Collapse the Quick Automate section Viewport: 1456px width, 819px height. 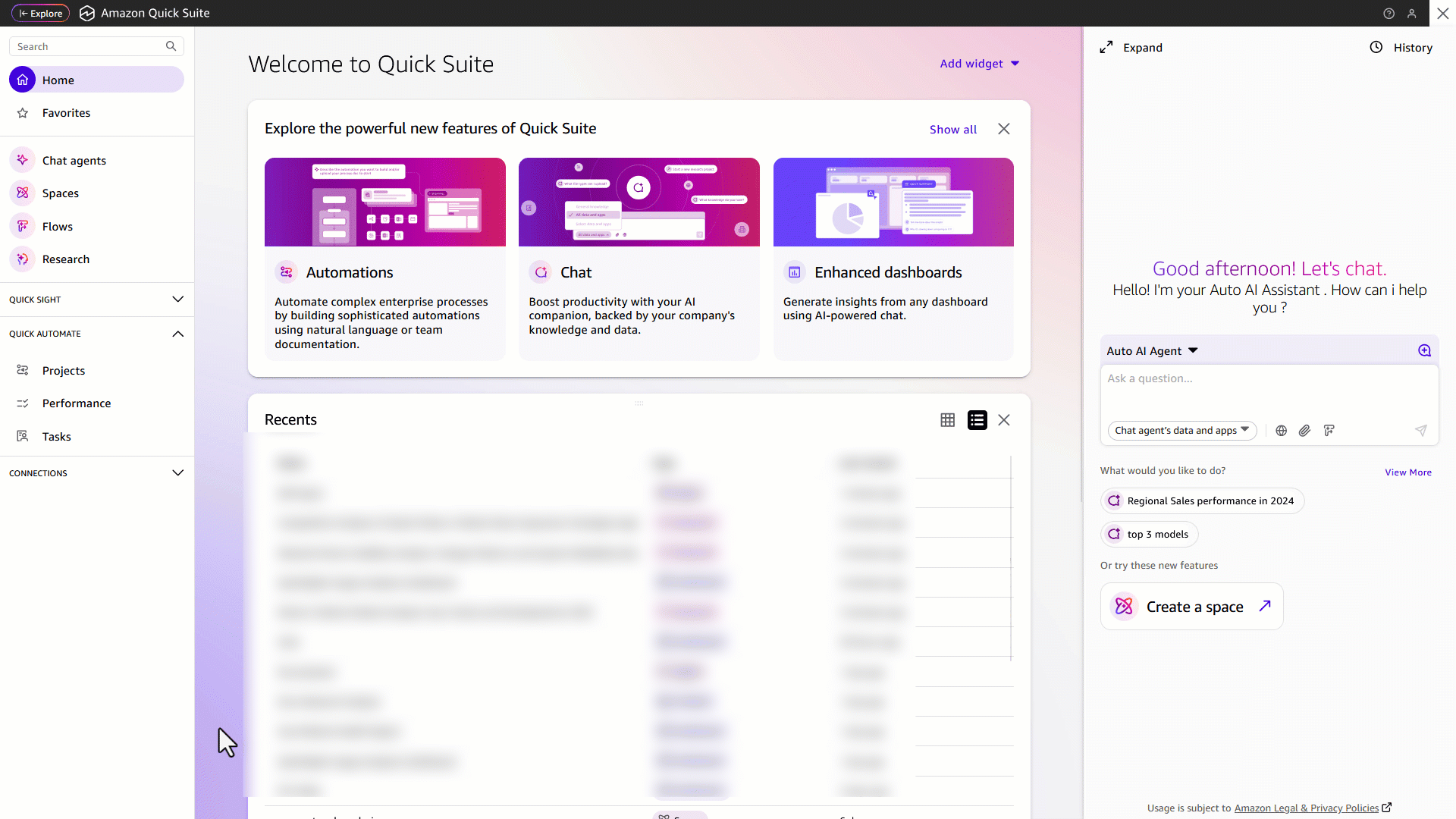(x=177, y=334)
